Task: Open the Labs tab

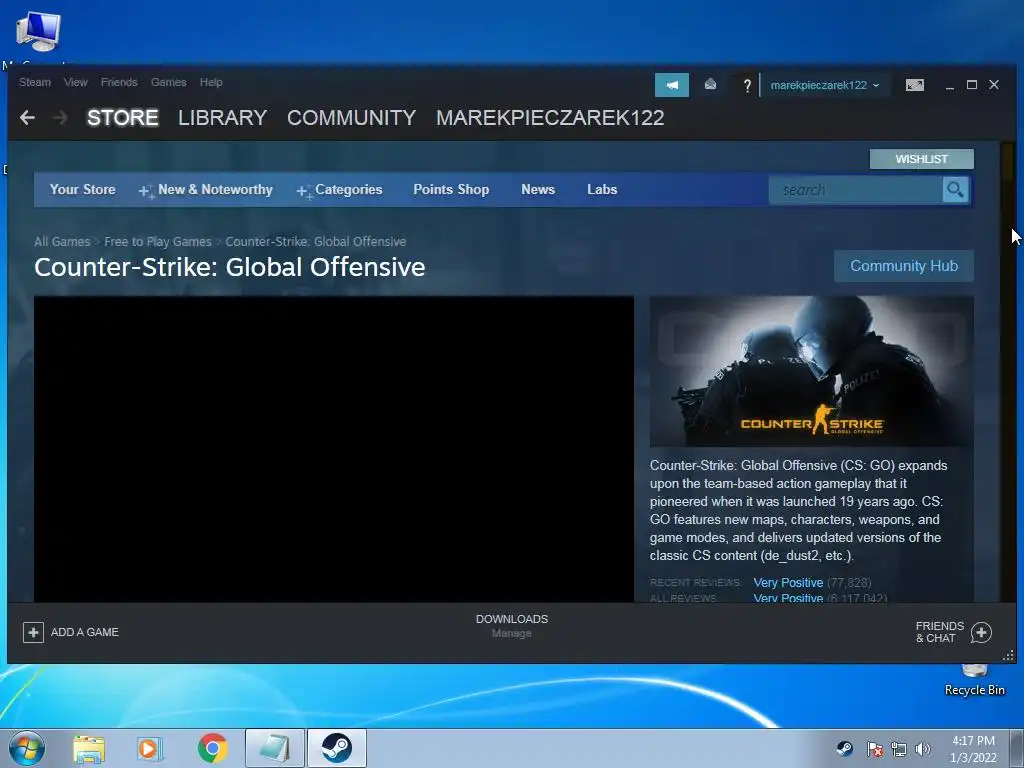Action: [602, 189]
